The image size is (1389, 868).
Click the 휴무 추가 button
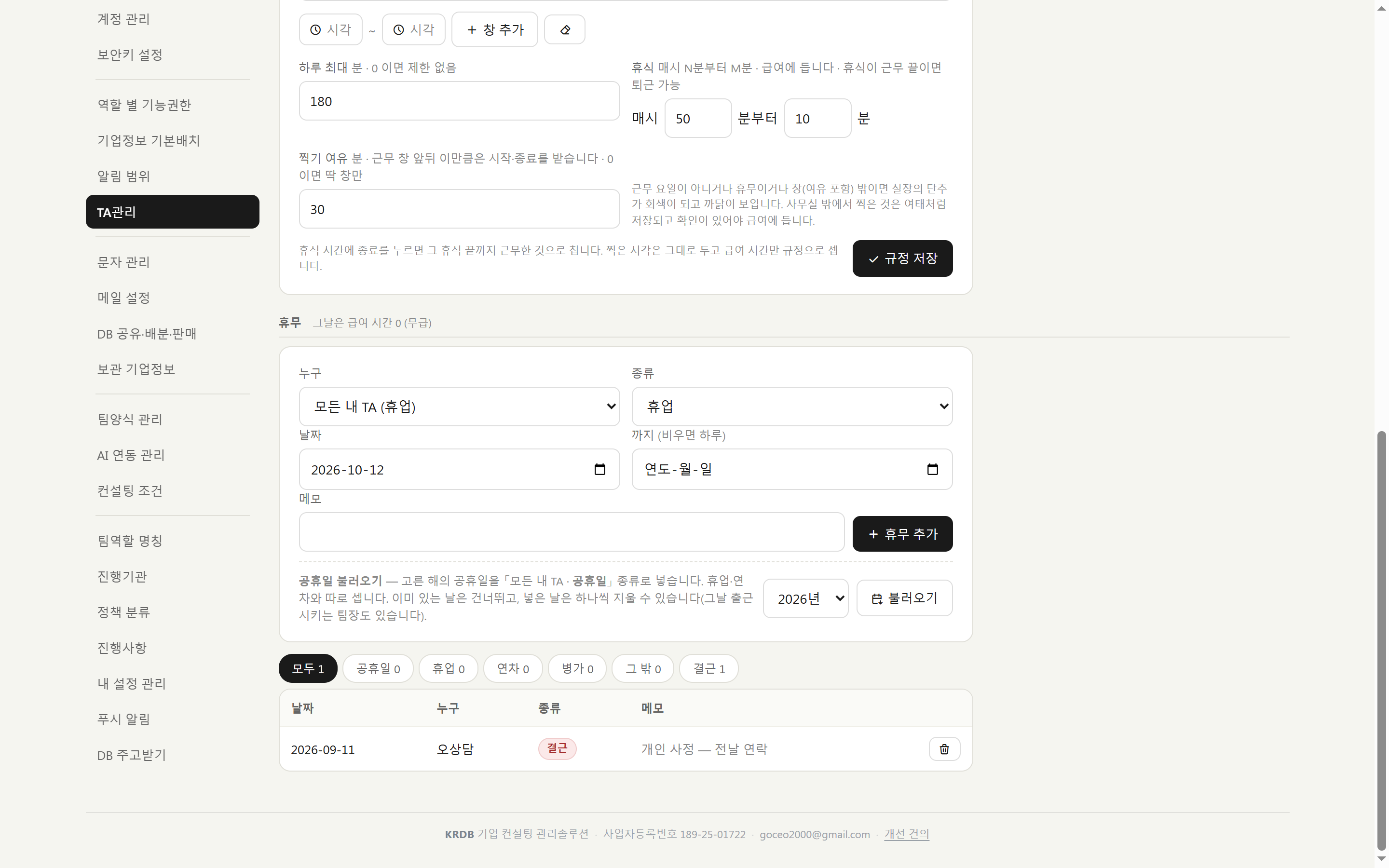click(x=902, y=534)
